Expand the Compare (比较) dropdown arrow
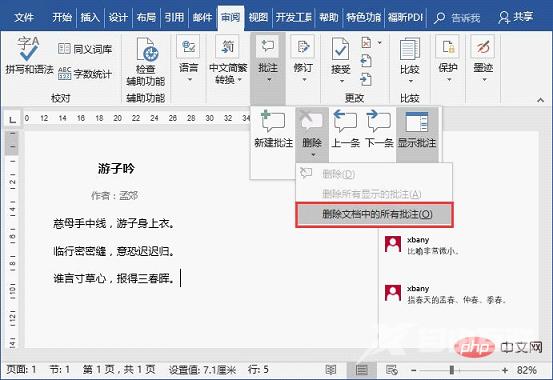 [x=410, y=81]
